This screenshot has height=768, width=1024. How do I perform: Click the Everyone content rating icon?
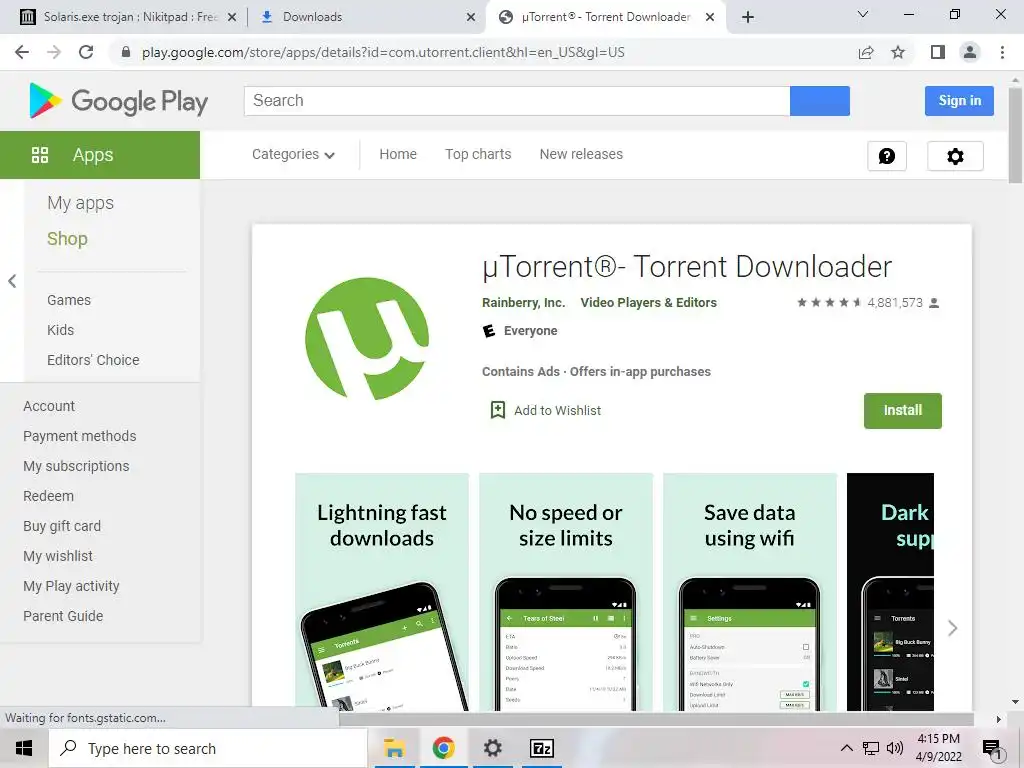pos(488,331)
